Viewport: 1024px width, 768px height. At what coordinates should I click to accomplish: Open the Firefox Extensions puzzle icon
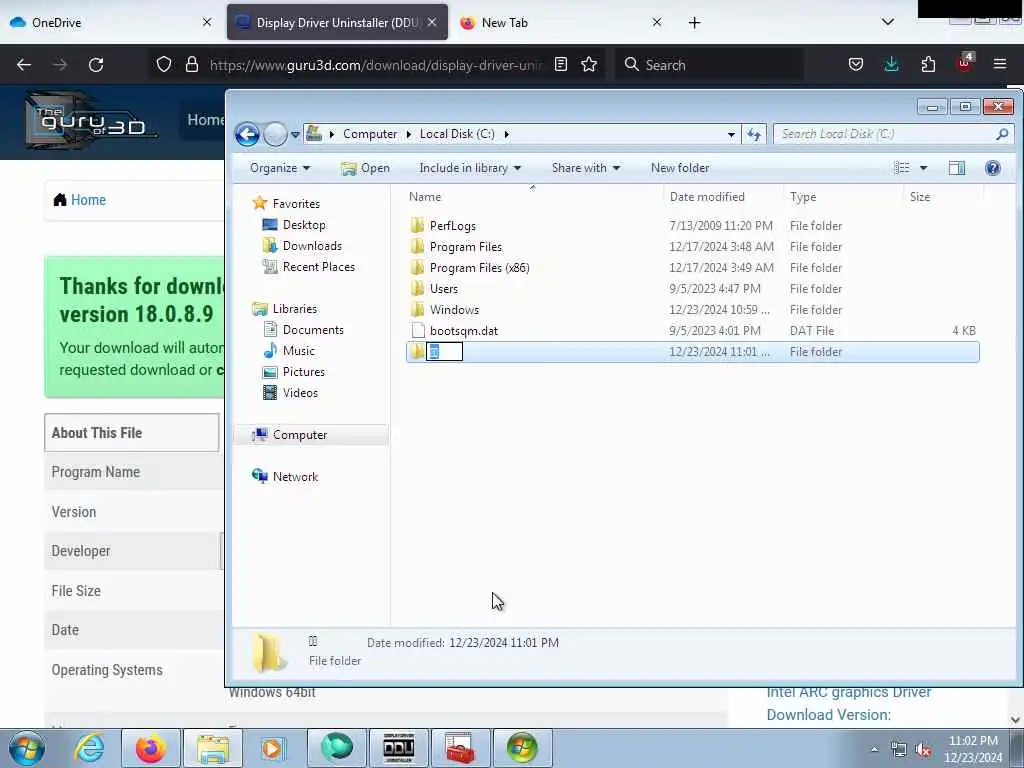tap(928, 64)
